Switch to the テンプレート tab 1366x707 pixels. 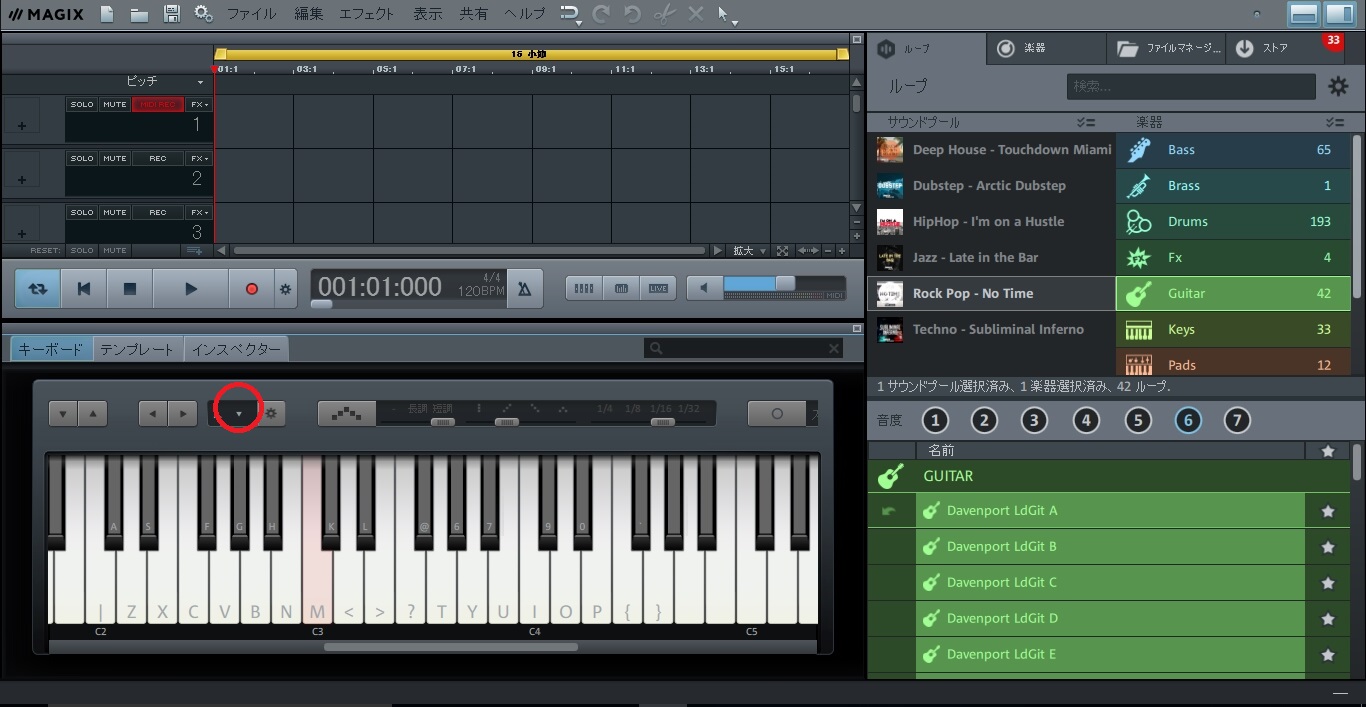click(x=137, y=349)
